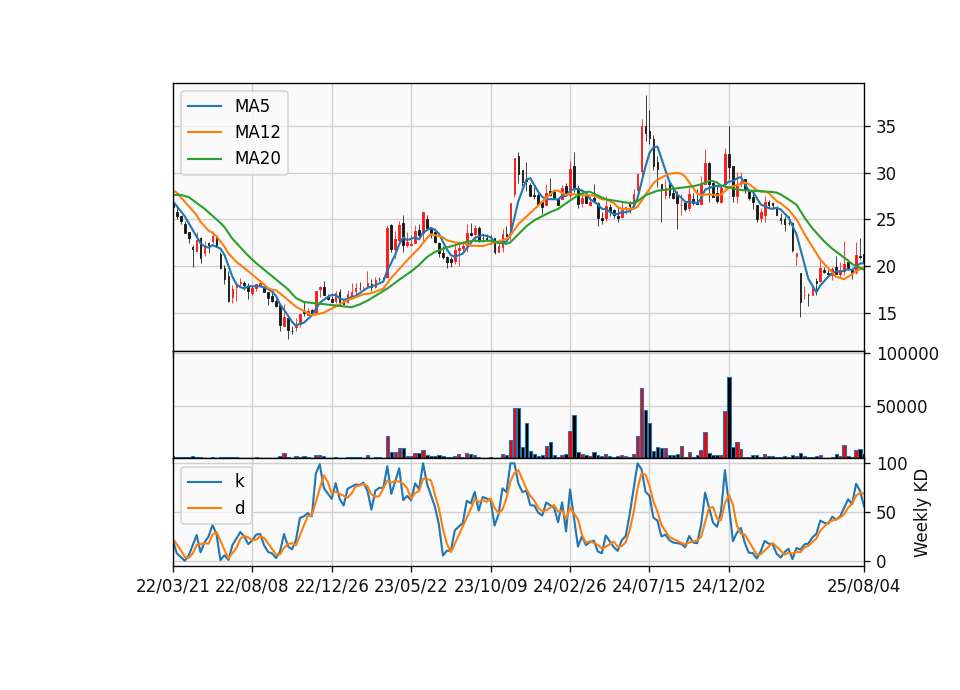Viewport: 960px width, 690px height.
Task: Click the price axis label 20
Action: click(x=886, y=267)
